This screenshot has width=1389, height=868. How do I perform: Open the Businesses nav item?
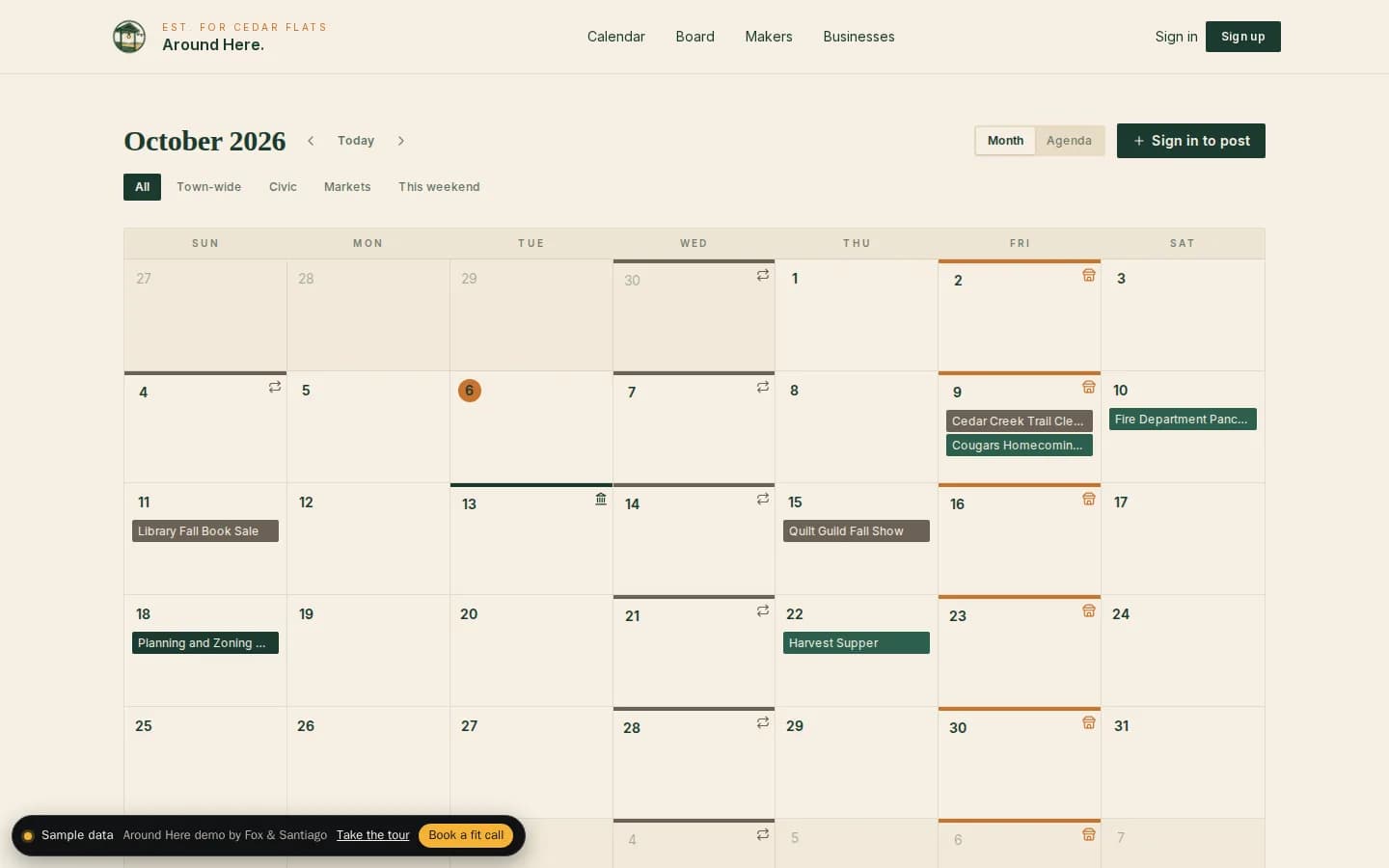click(858, 37)
